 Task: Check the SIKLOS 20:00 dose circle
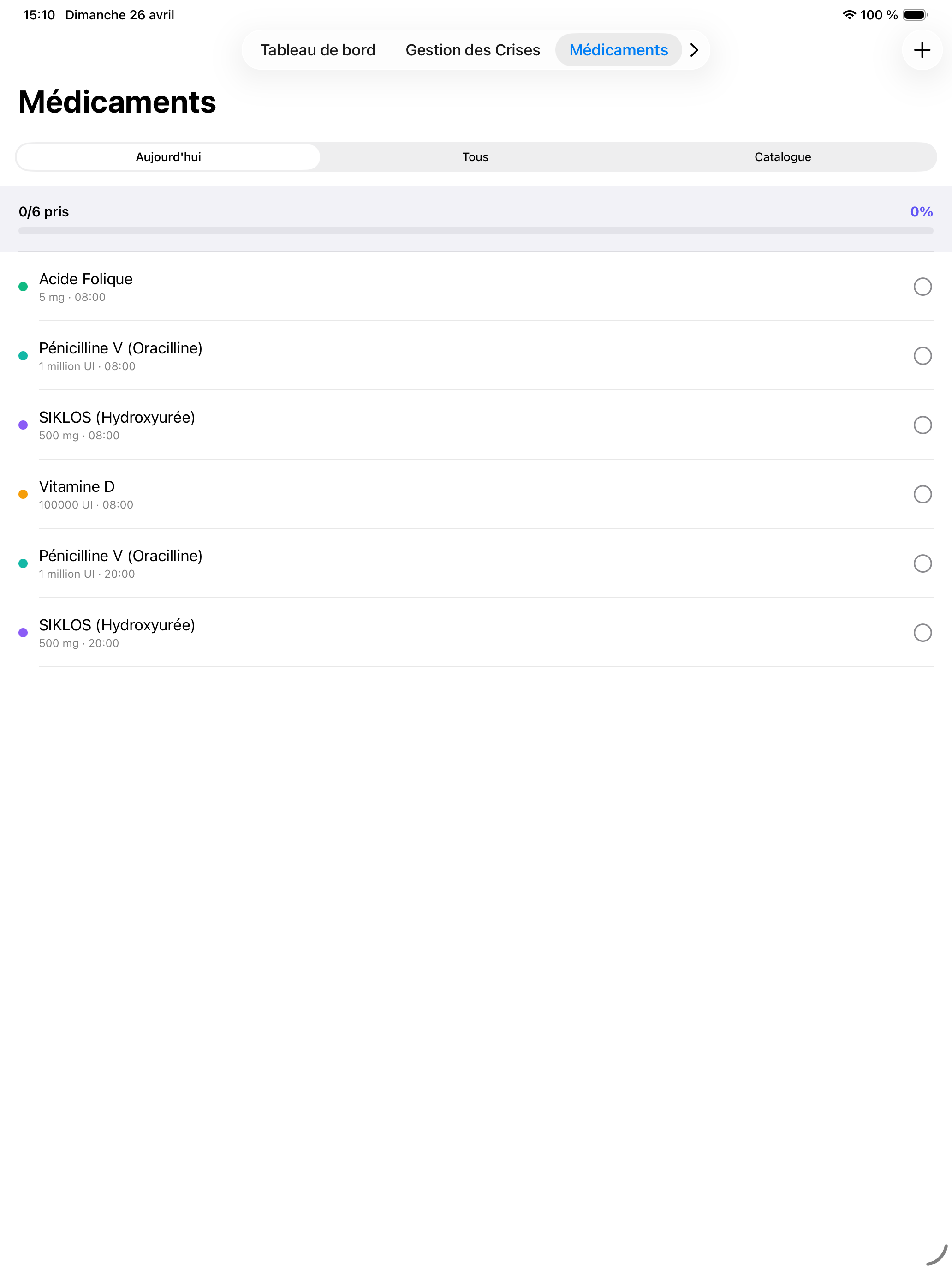922,633
